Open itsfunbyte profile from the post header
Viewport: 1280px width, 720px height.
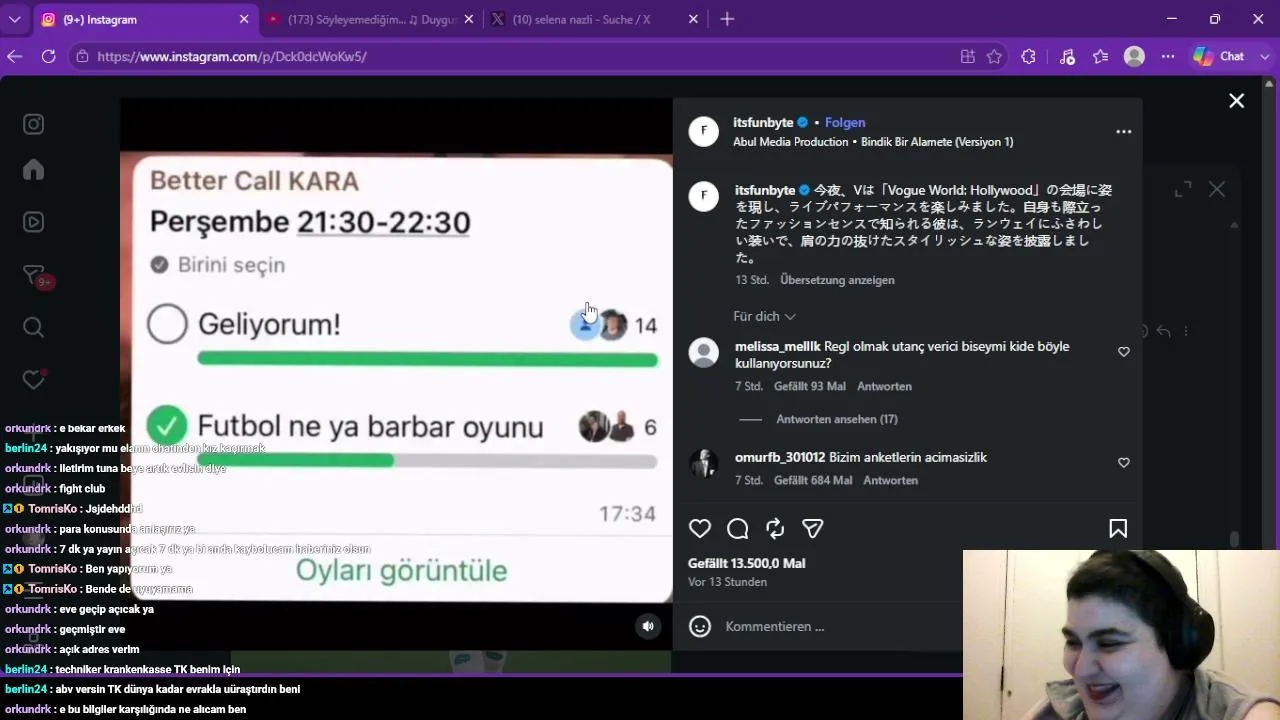coord(763,123)
